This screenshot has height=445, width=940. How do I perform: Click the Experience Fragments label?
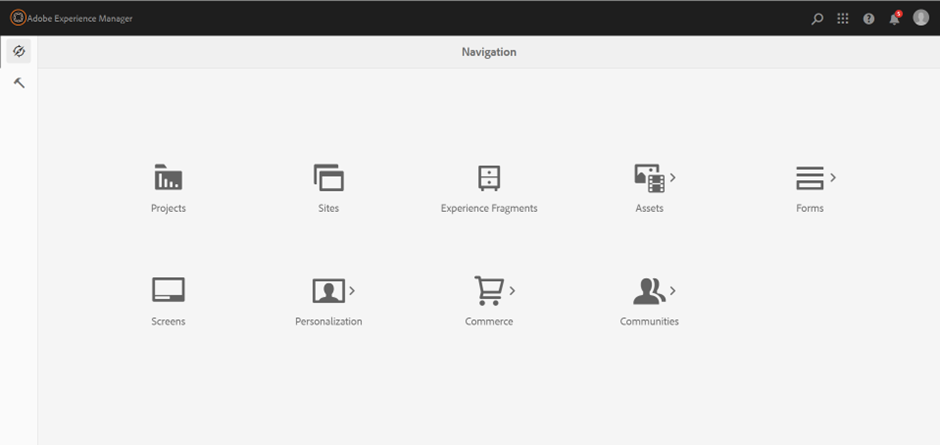click(489, 209)
